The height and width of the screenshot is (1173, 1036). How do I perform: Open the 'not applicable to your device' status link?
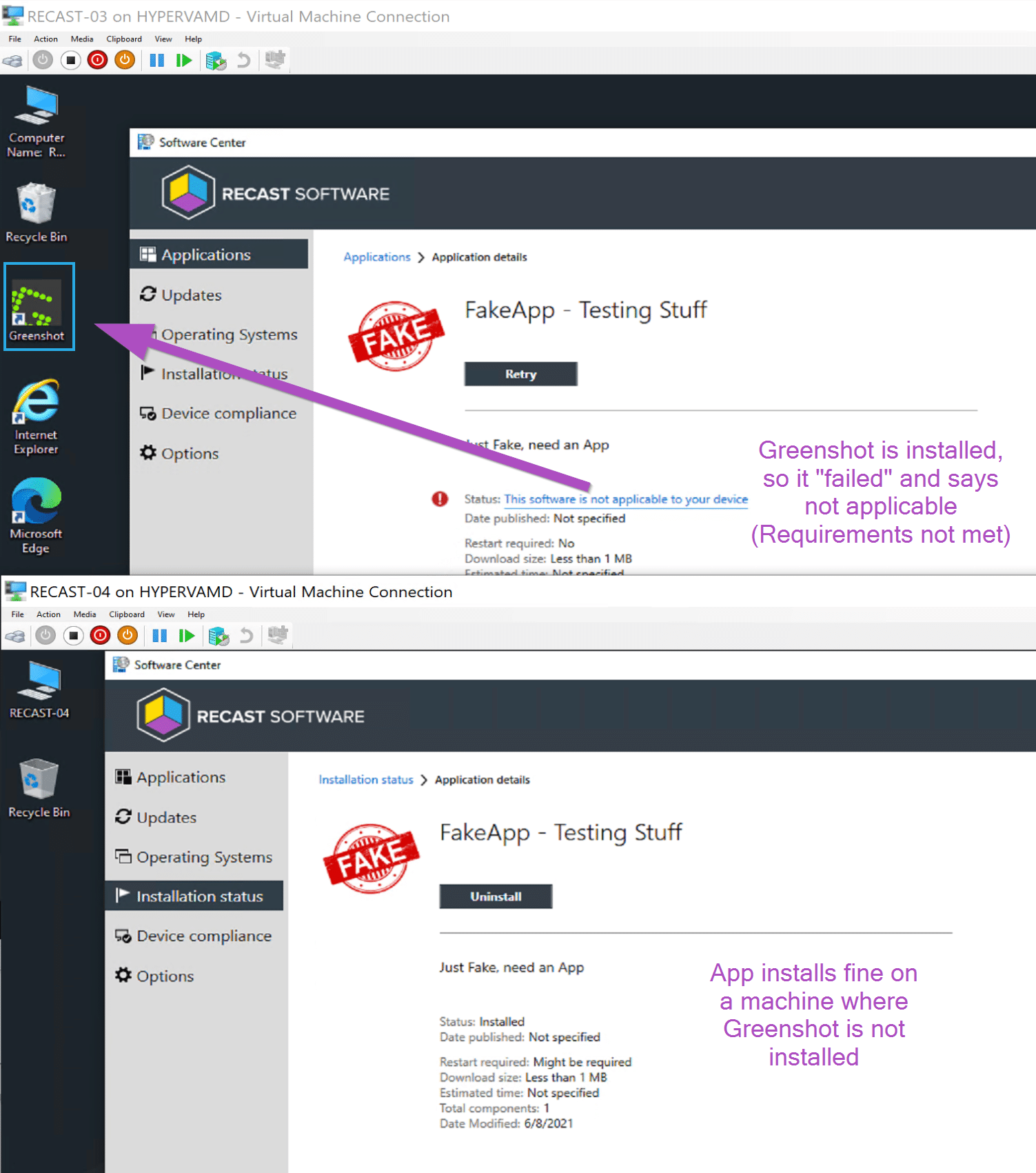[625, 499]
